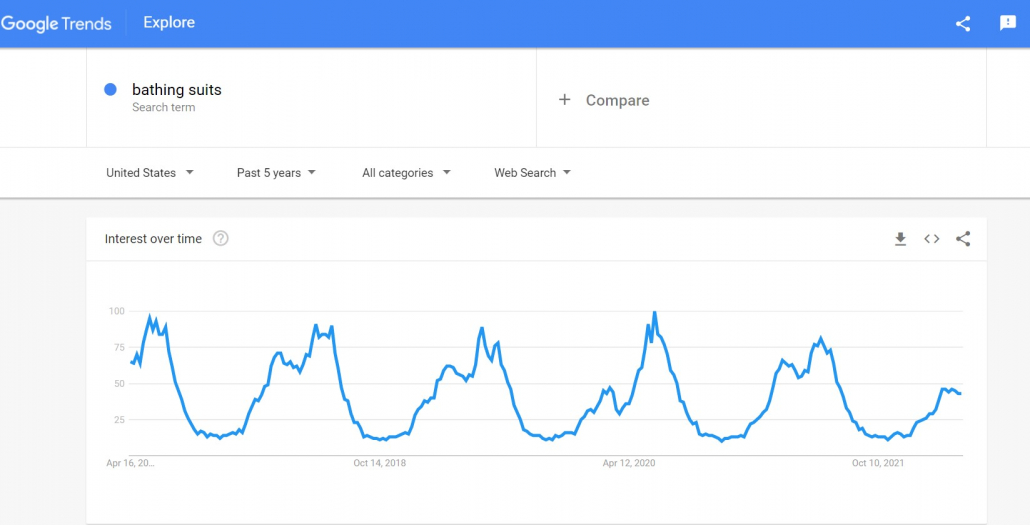Open the Interest over time help icon
The height and width of the screenshot is (525, 1030).
click(x=221, y=239)
